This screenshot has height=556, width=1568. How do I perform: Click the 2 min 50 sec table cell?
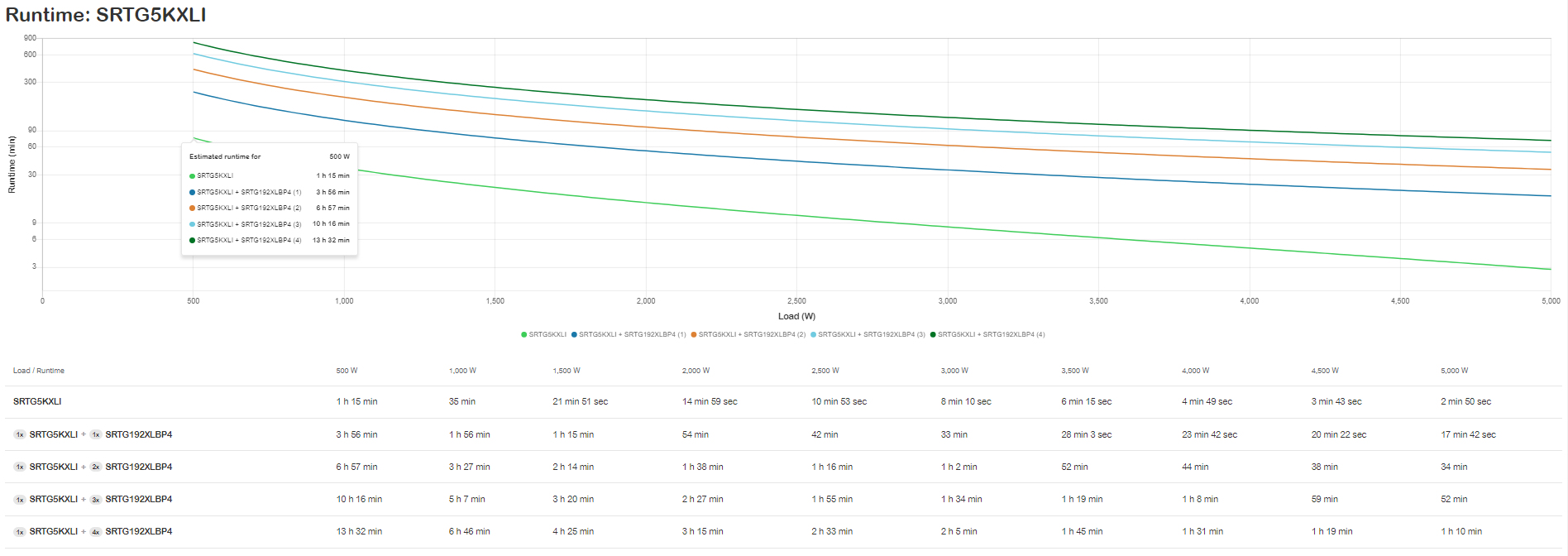[x=1465, y=402]
